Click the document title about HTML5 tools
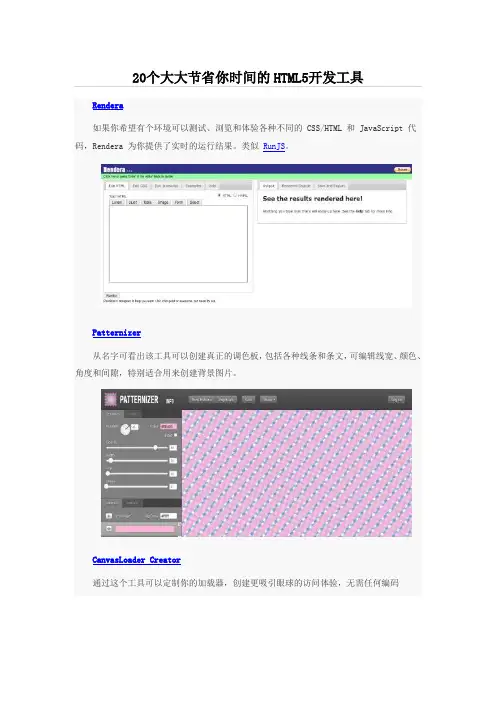This screenshot has width=496, height=702. (x=248, y=77)
